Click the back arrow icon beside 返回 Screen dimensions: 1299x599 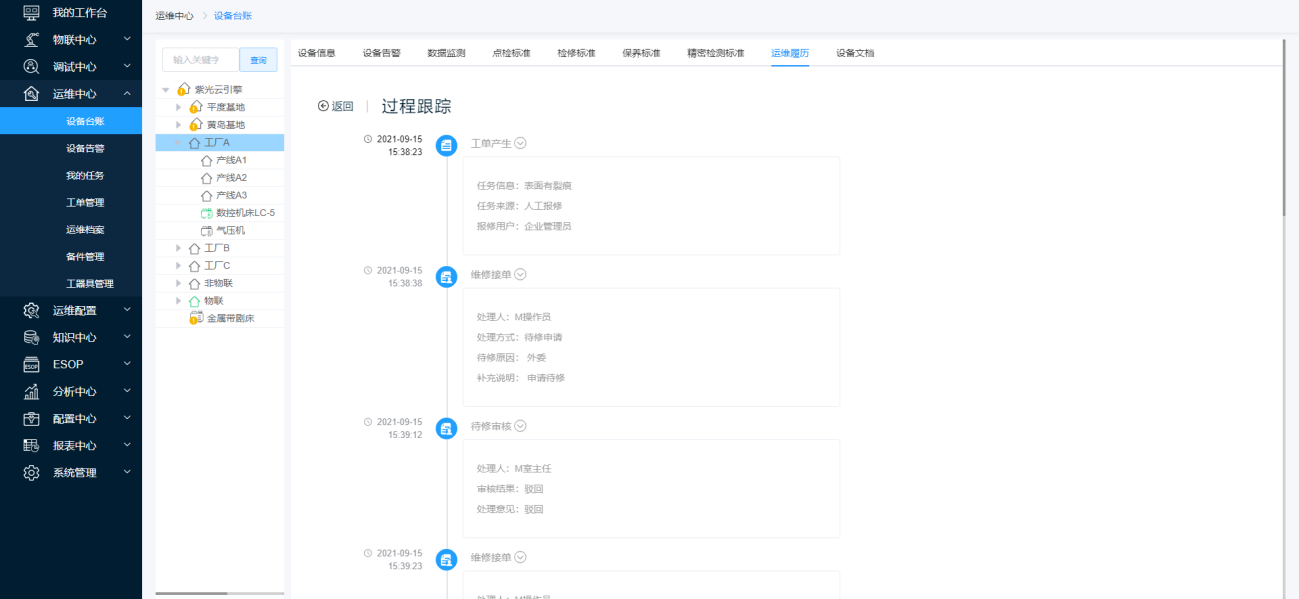pyautogui.click(x=323, y=106)
